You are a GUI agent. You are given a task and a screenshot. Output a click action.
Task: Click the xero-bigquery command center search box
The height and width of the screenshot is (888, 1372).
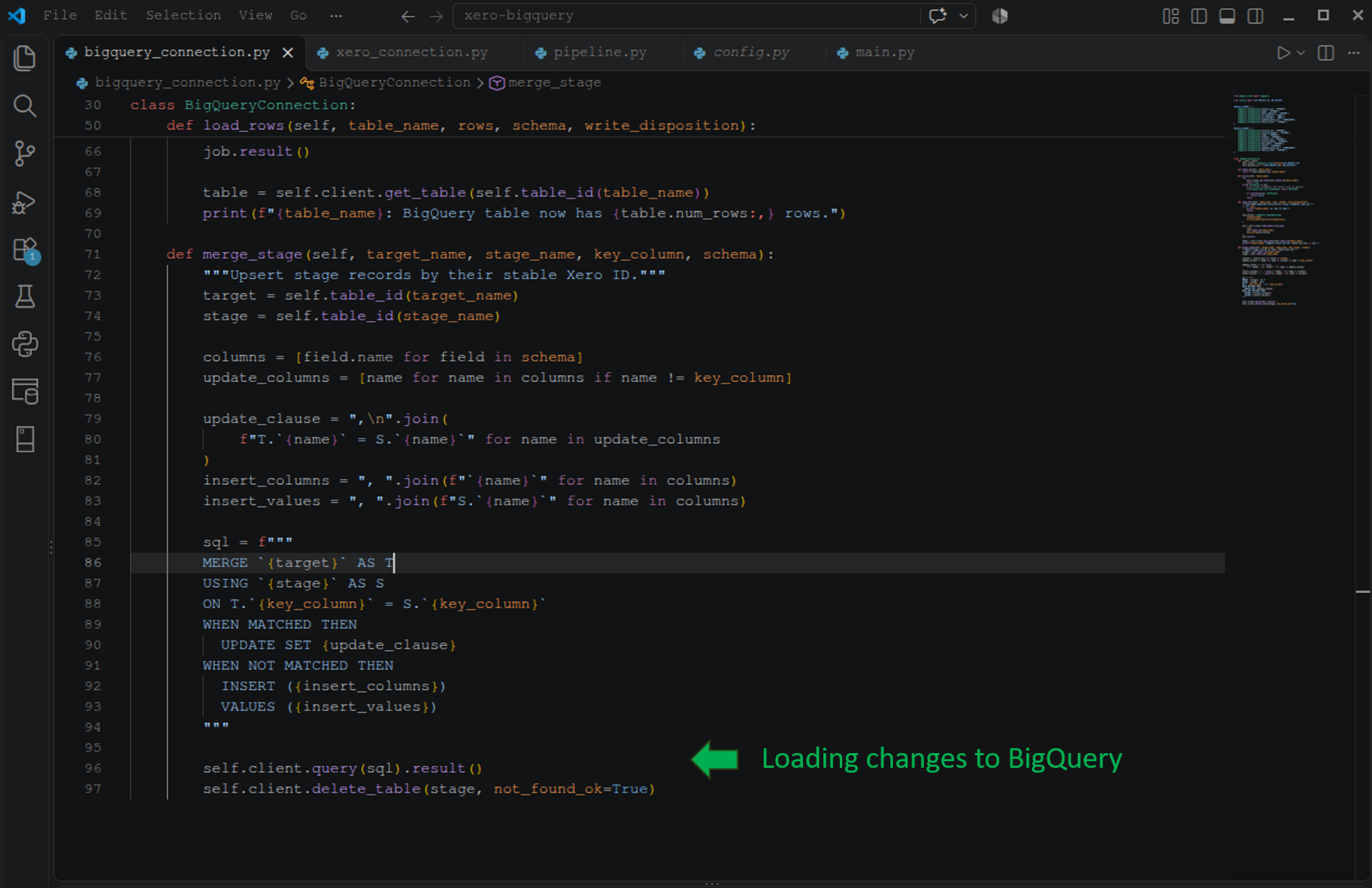687,16
